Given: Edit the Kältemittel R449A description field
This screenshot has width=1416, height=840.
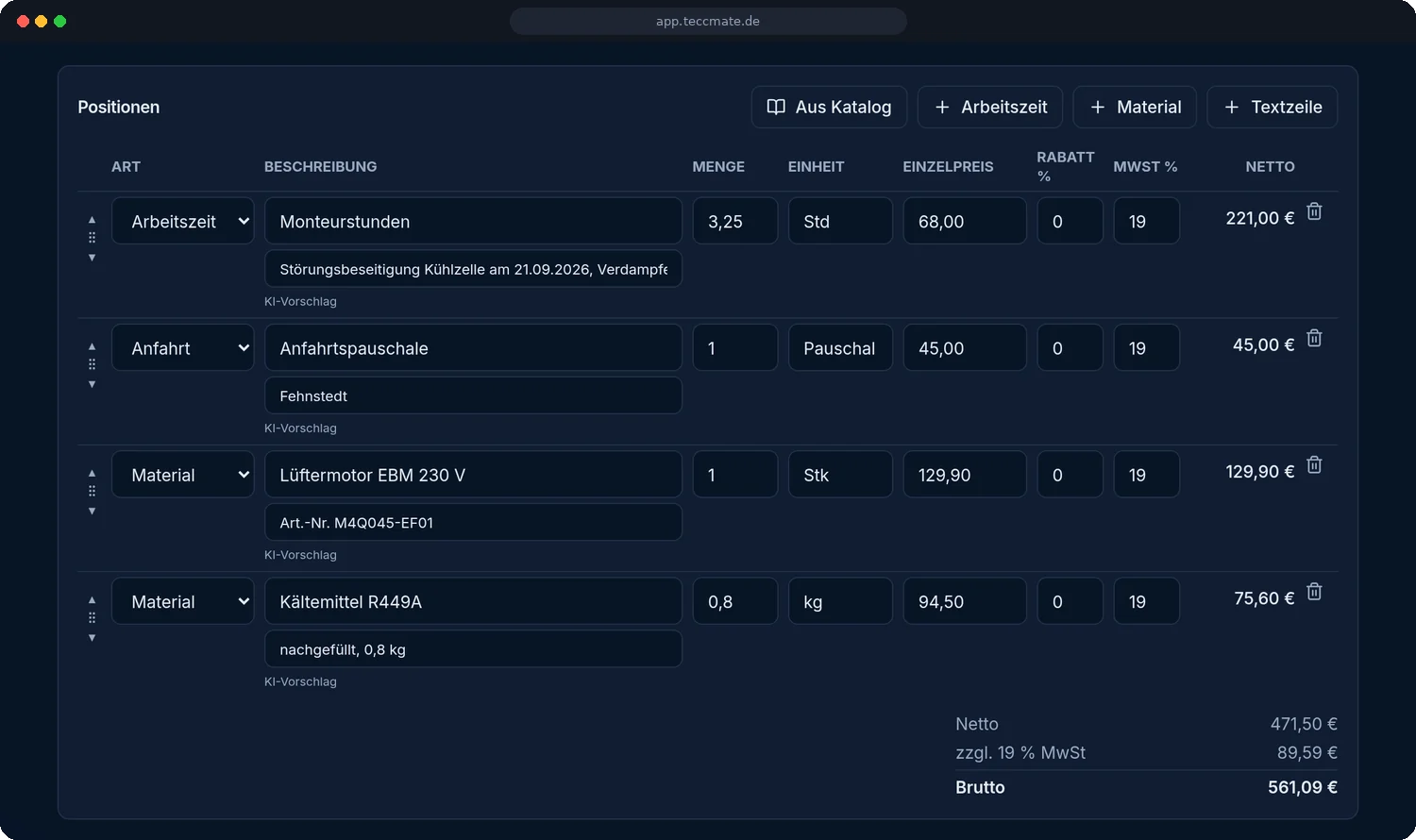Looking at the screenshot, I should pos(473,601).
